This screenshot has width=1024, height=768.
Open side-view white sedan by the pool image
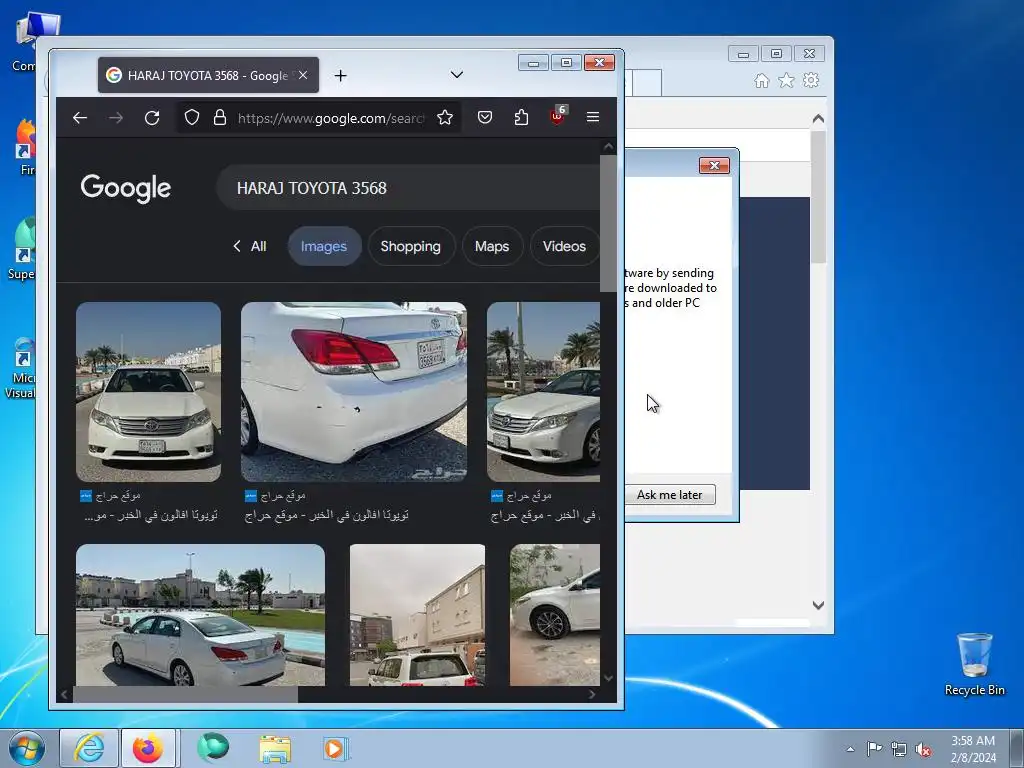pyautogui.click(x=200, y=615)
